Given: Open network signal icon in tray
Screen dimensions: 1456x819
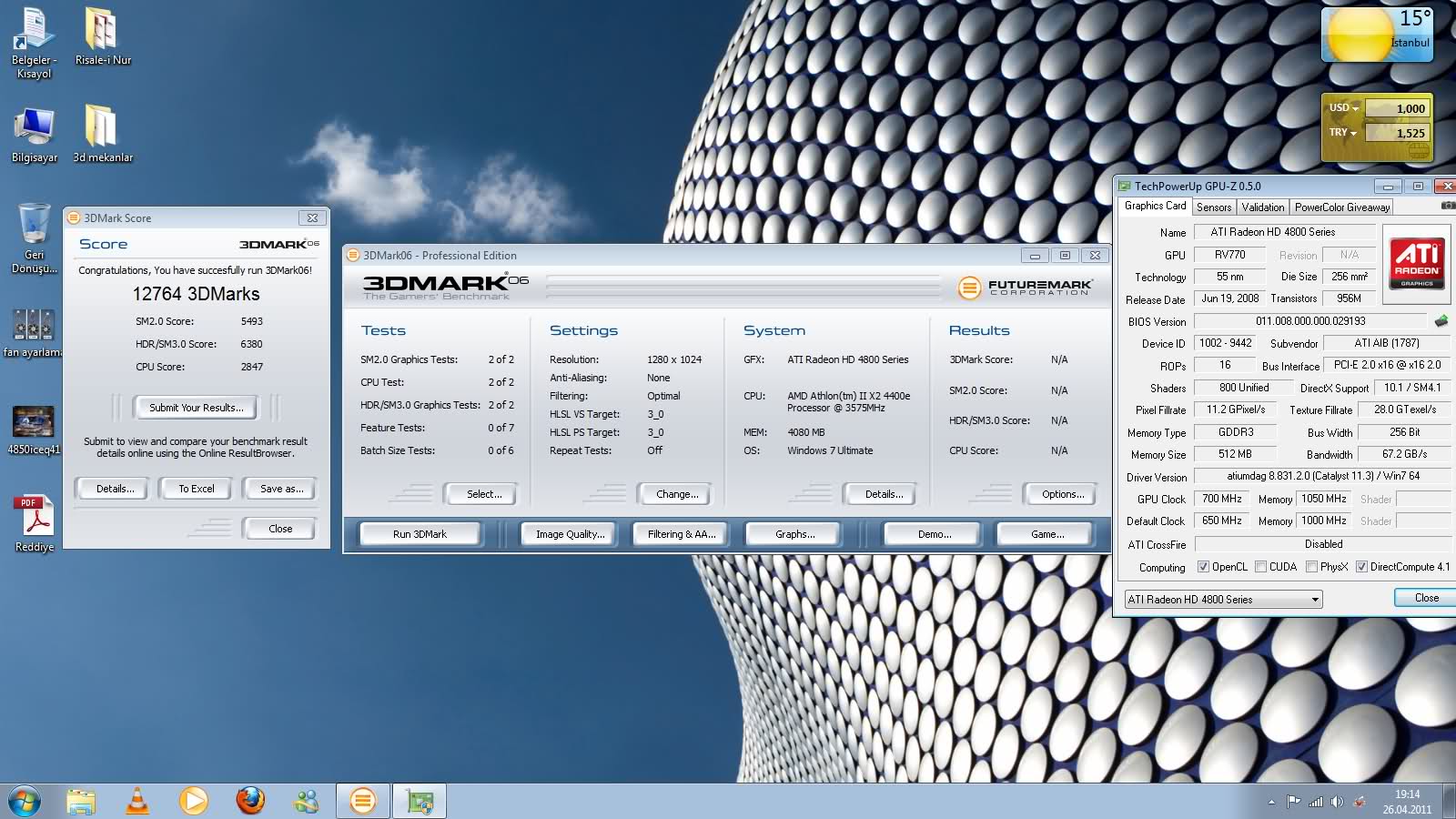Looking at the screenshot, I should [1315, 802].
